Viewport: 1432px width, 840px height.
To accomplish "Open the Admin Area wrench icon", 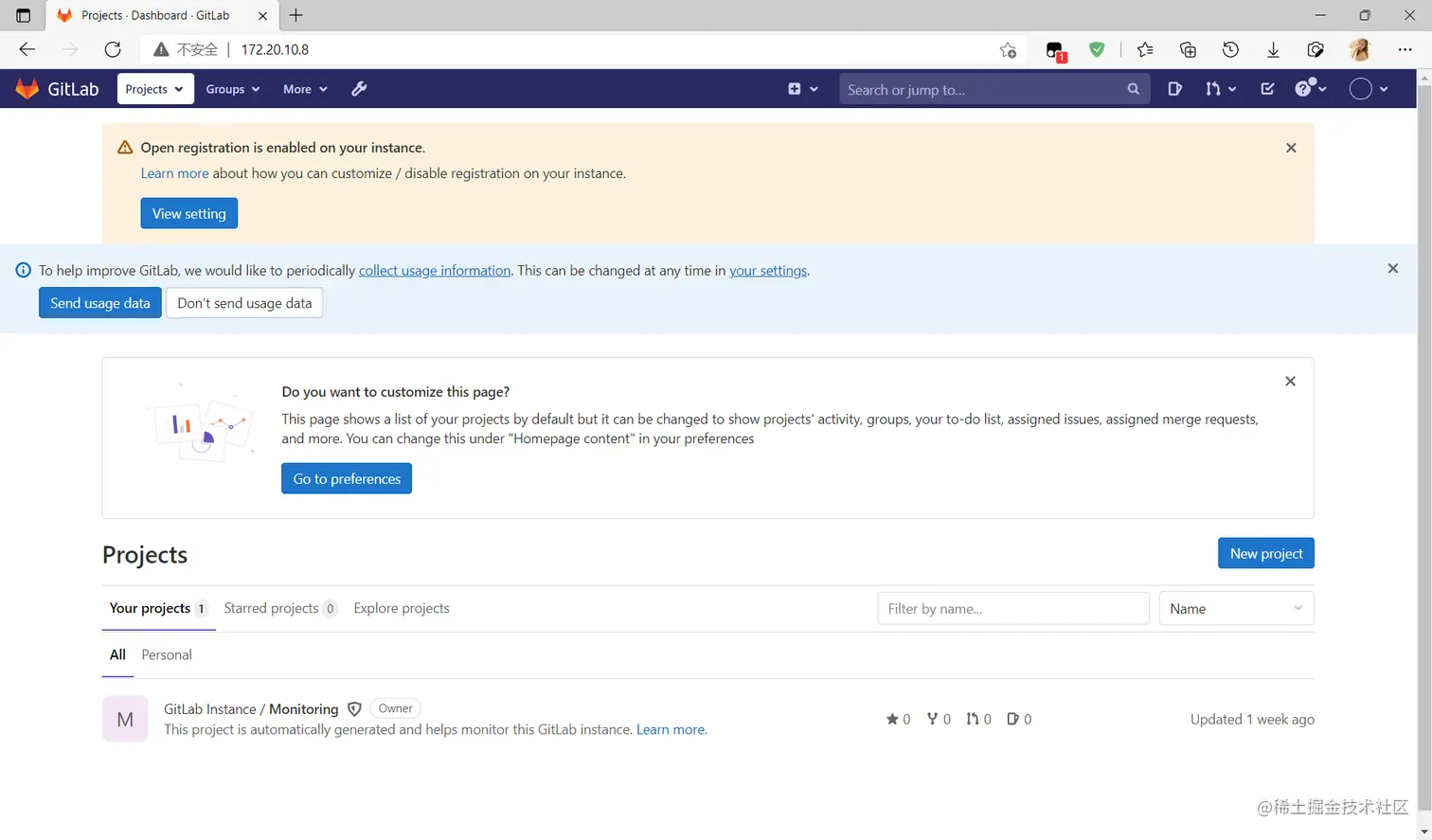I will [x=359, y=89].
